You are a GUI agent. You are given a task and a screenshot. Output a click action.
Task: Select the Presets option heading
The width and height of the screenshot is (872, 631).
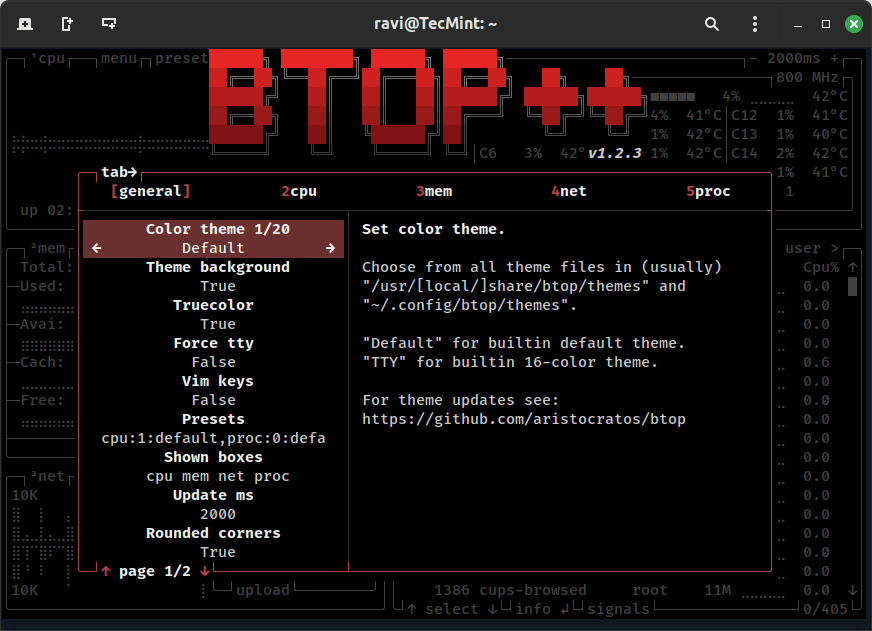pyautogui.click(x=214, y=419)
